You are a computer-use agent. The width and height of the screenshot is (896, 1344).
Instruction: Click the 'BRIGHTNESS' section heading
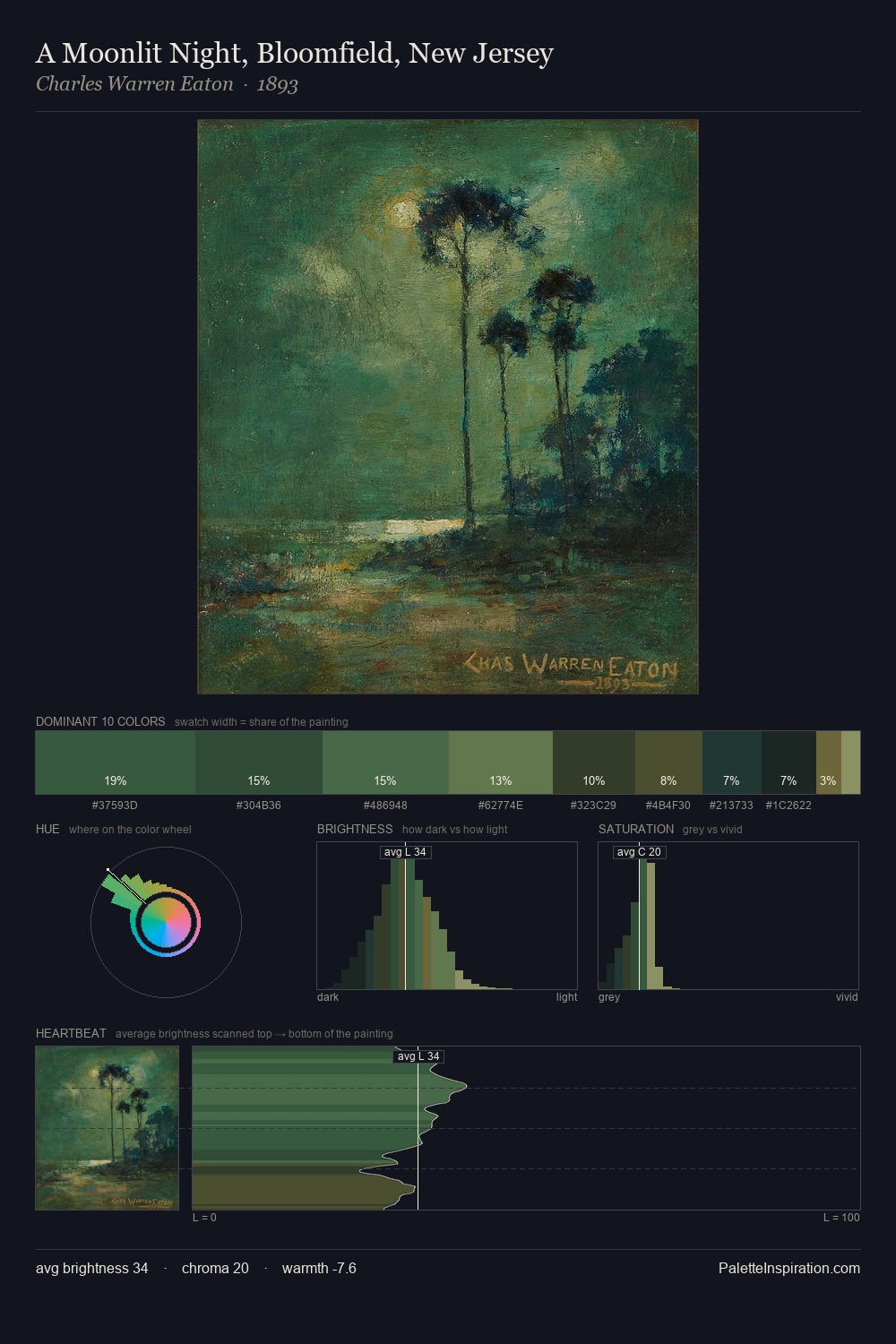[x=355, y=829]
